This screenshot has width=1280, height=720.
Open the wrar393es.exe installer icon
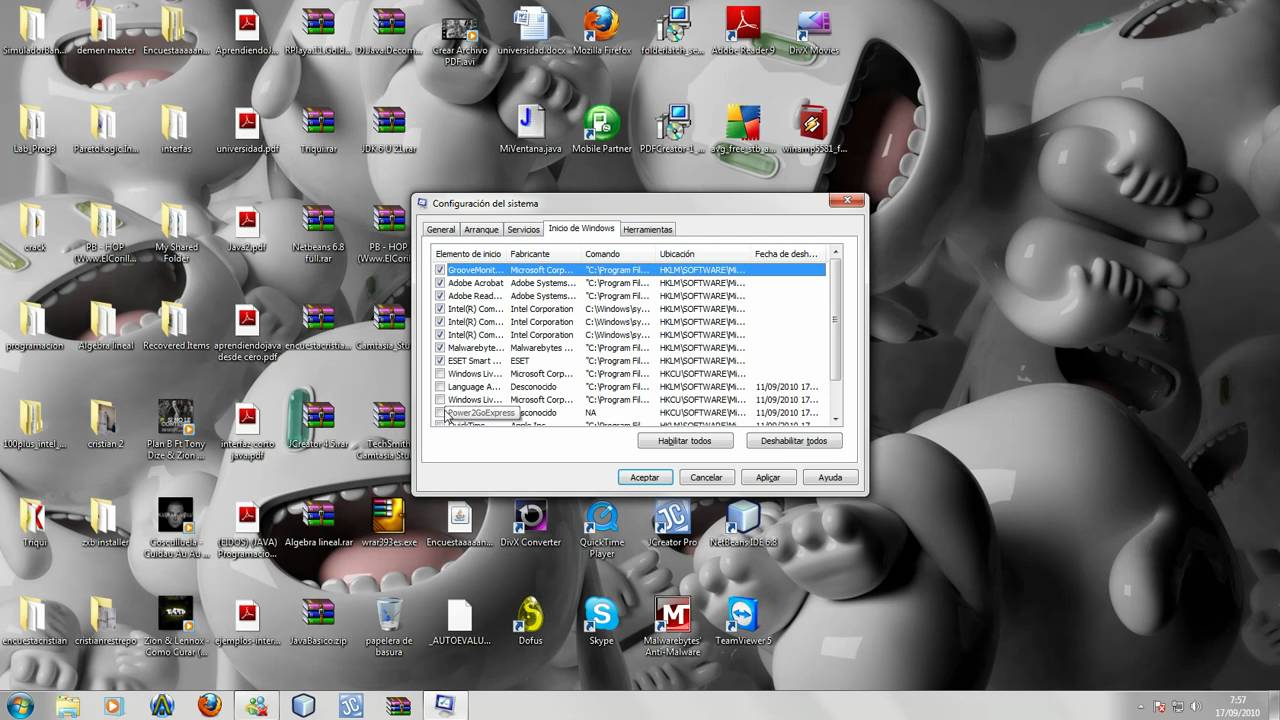389,522
